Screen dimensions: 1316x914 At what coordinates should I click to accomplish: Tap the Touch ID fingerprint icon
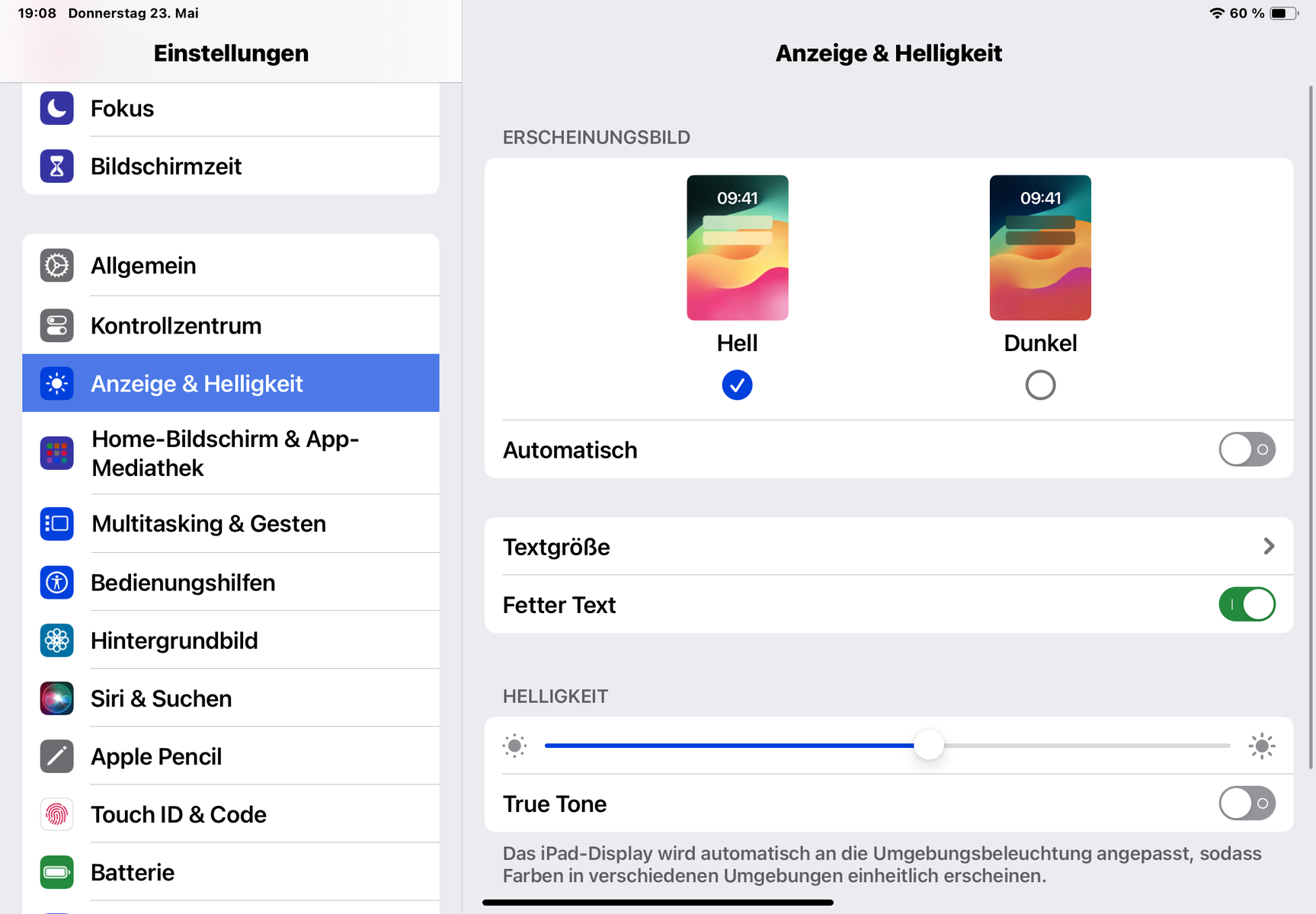point(57,814)
